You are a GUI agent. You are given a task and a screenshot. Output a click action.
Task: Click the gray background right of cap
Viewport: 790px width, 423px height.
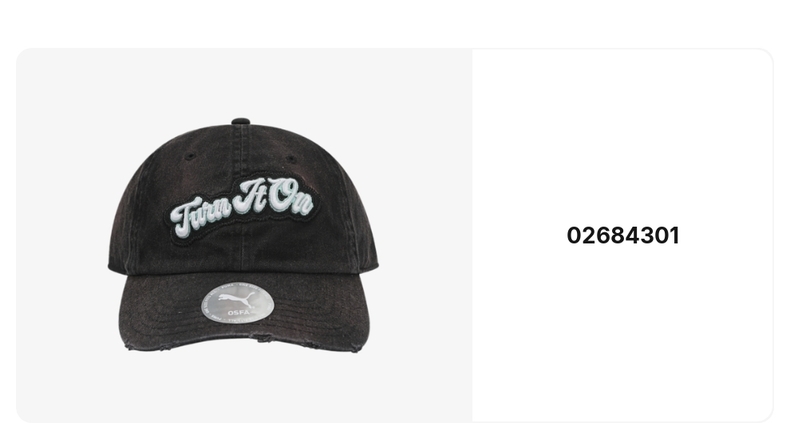tap(426, 235)
